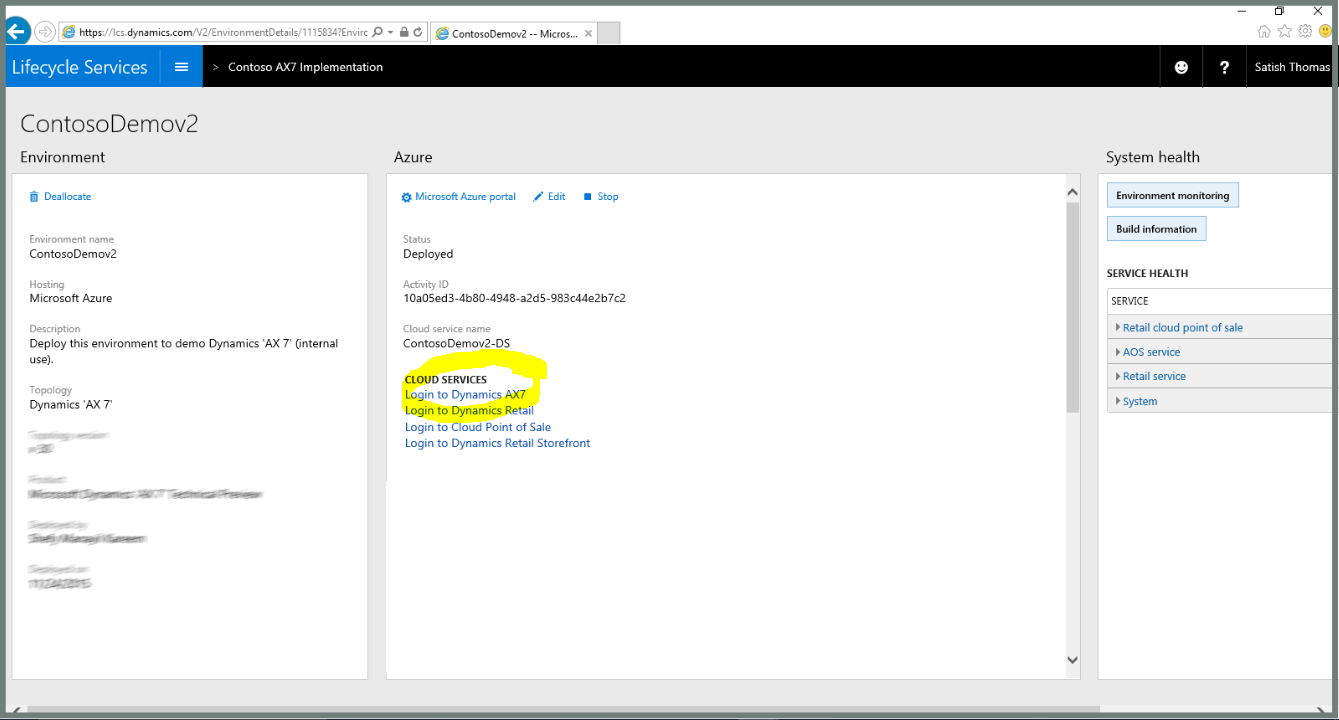This screenshot has height=720, width=1339.
Task: Open the address bar dropdown arrow
Action: coord(390,32)
